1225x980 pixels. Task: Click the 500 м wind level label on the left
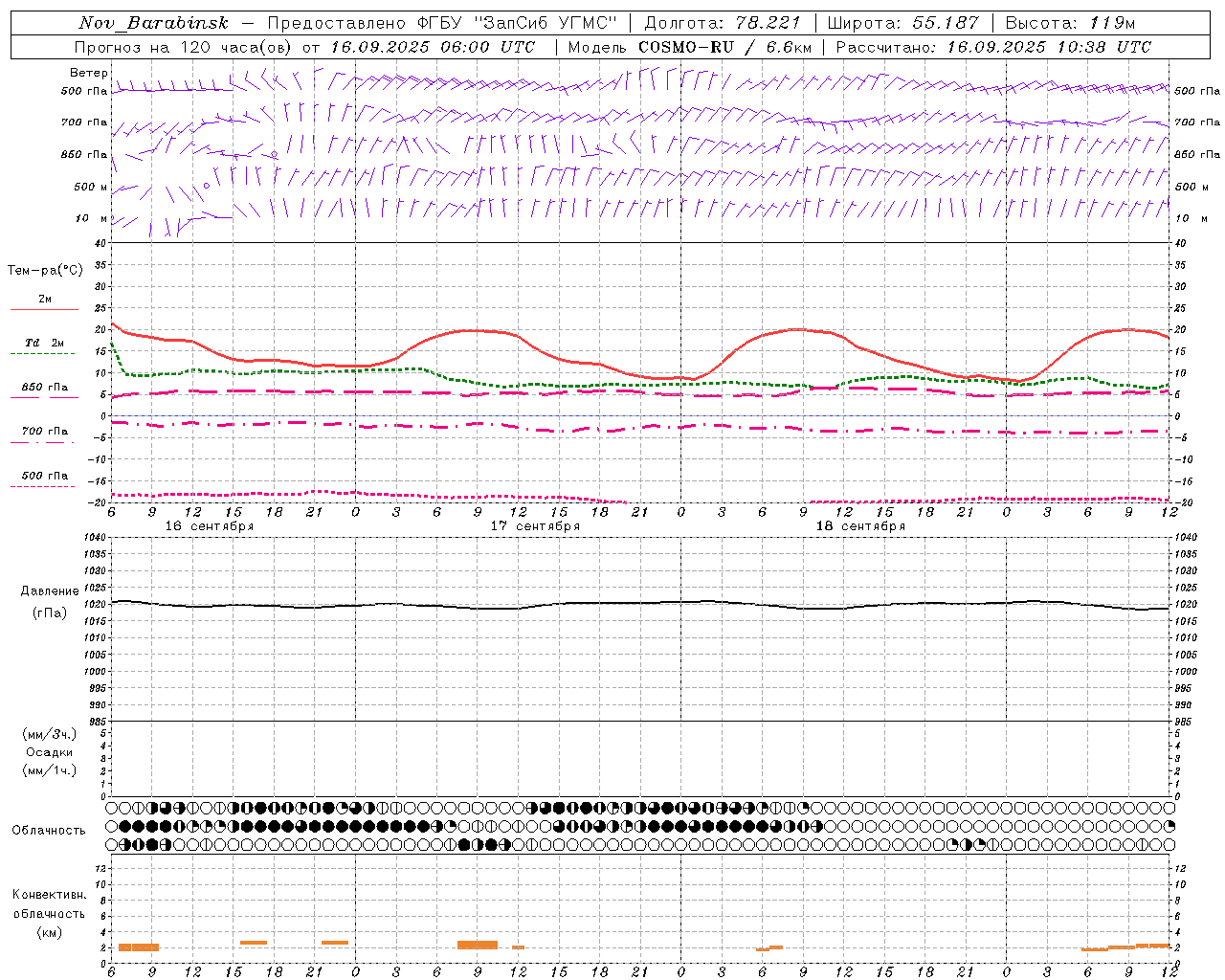click(91, 187)
